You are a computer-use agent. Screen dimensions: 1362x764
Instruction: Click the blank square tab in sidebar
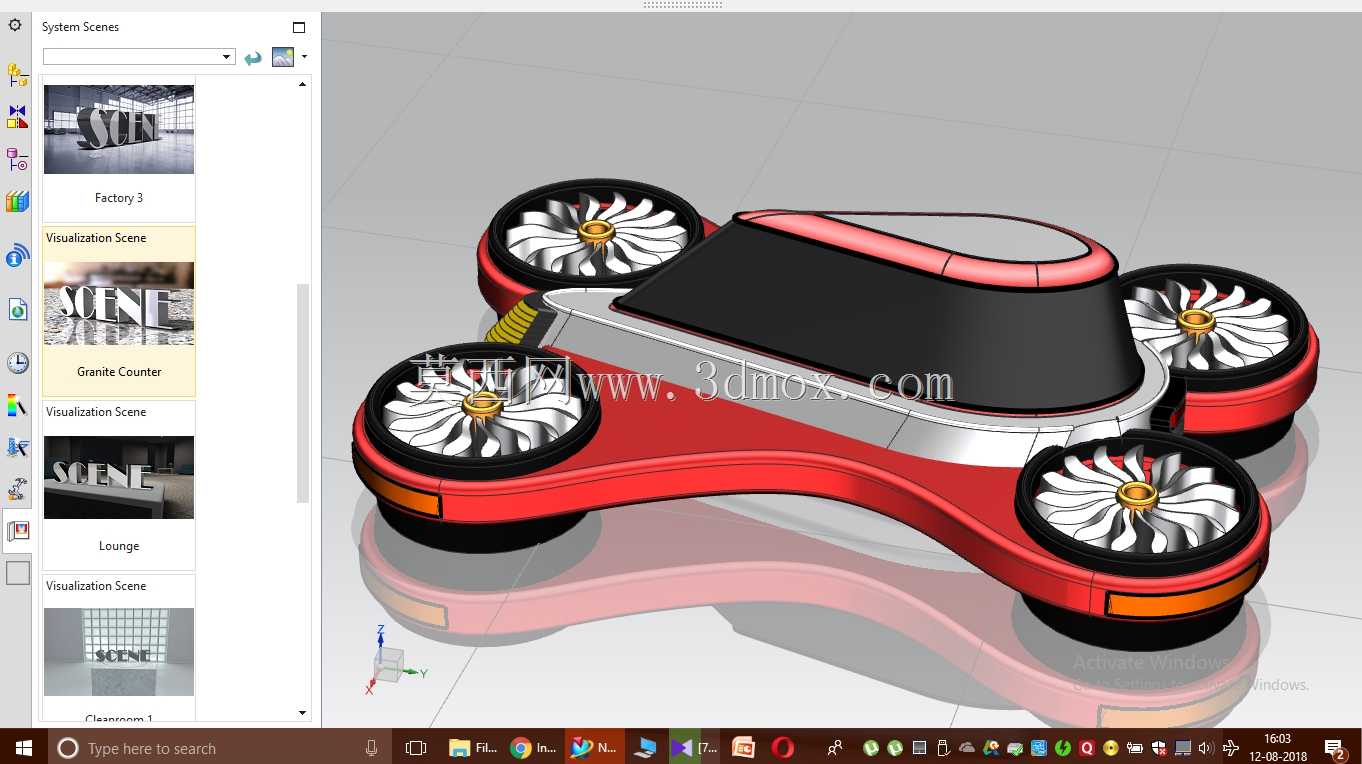[18, 573]
